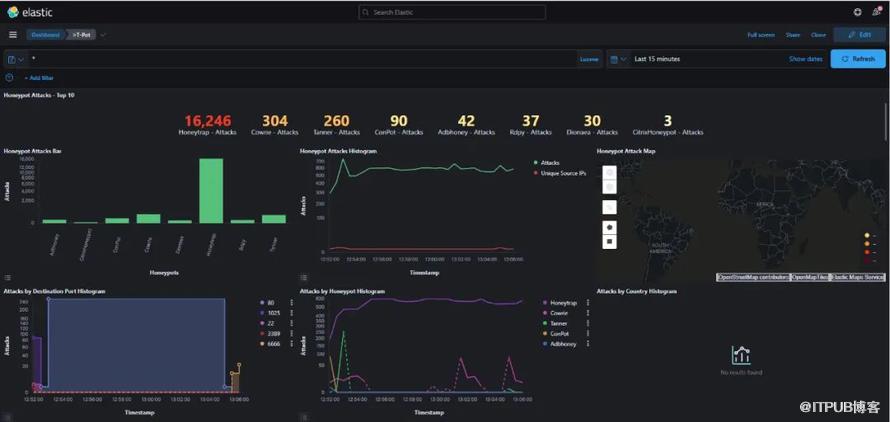Open the date quick-select calendar dropdown
The image size is (890, 422).
click(x=617, y=59)
